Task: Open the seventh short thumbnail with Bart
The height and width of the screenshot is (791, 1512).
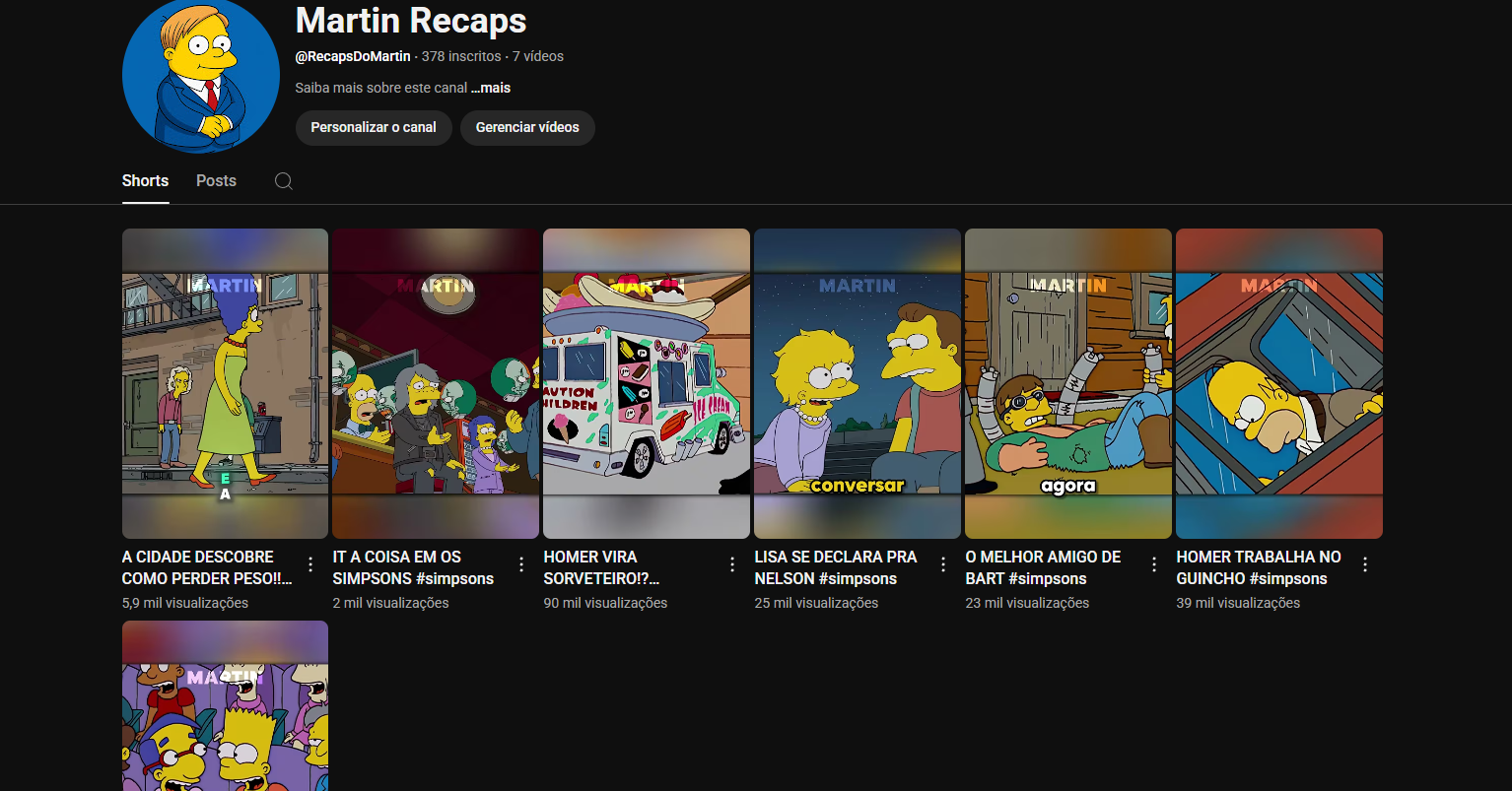Action: [x=225, y=706]
